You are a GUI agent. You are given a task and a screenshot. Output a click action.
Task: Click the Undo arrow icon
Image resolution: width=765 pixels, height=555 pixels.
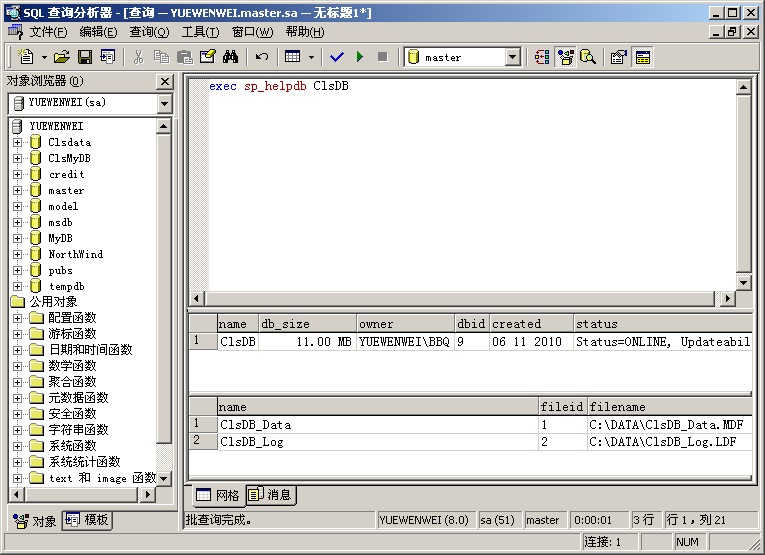[262, 57]
